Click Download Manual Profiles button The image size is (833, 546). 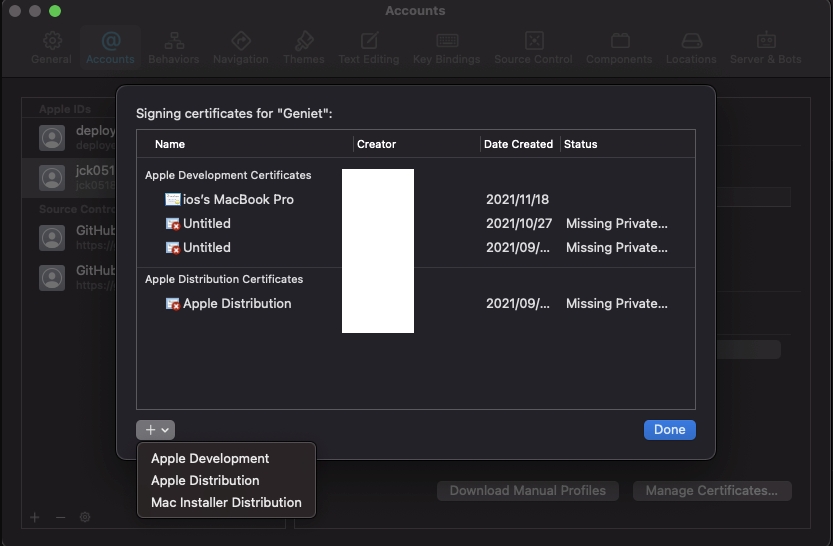527,491
